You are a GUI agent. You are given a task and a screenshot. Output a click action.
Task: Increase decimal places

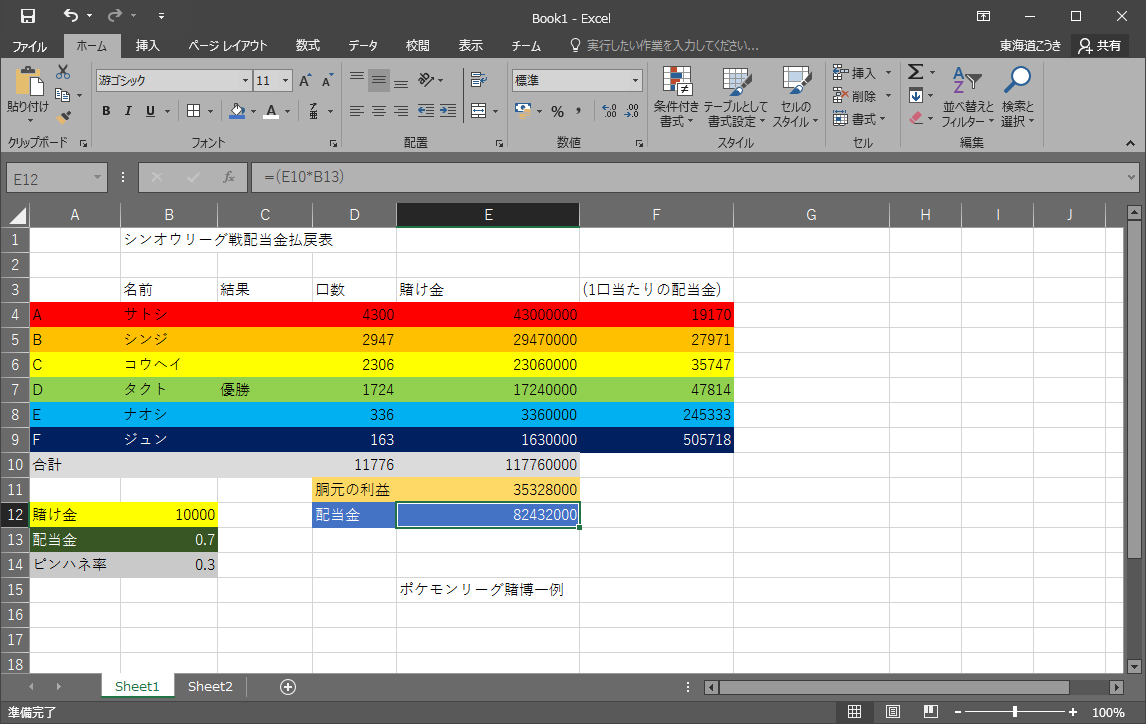coord(609,111)
